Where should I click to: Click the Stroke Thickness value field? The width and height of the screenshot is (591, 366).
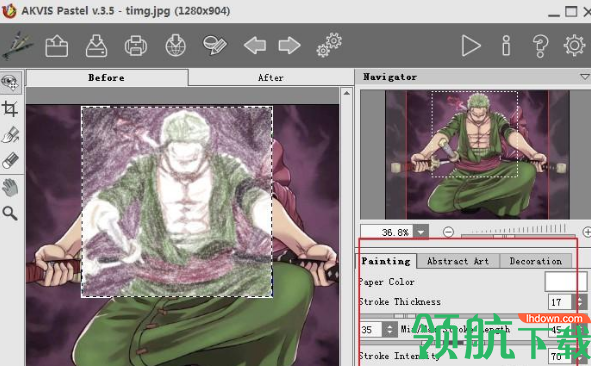(x=560, y=302)
